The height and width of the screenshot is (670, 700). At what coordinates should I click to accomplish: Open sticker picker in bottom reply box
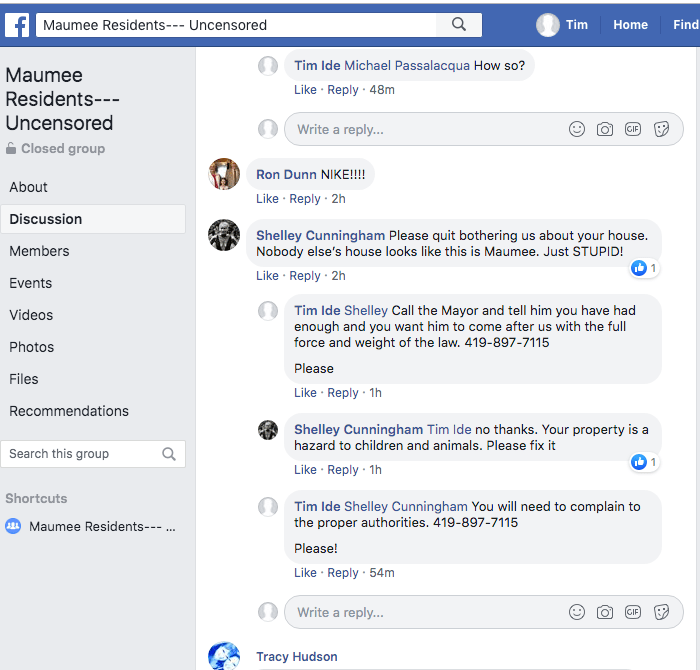(x=661, y=612)
